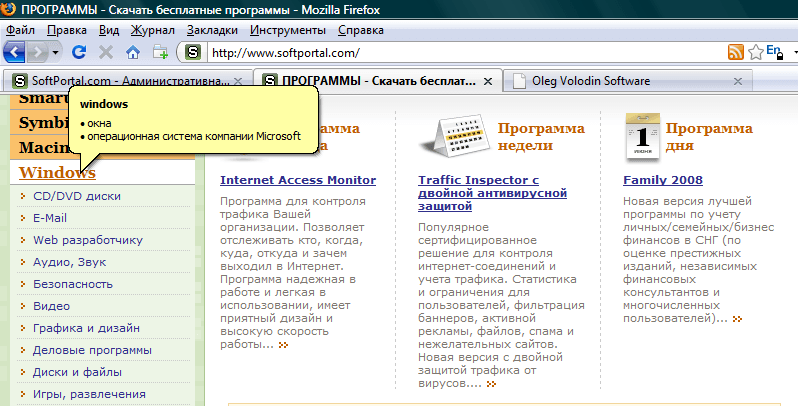
Task: Click the Macin category heading behind the tooltip
Action: pos(43,148)
